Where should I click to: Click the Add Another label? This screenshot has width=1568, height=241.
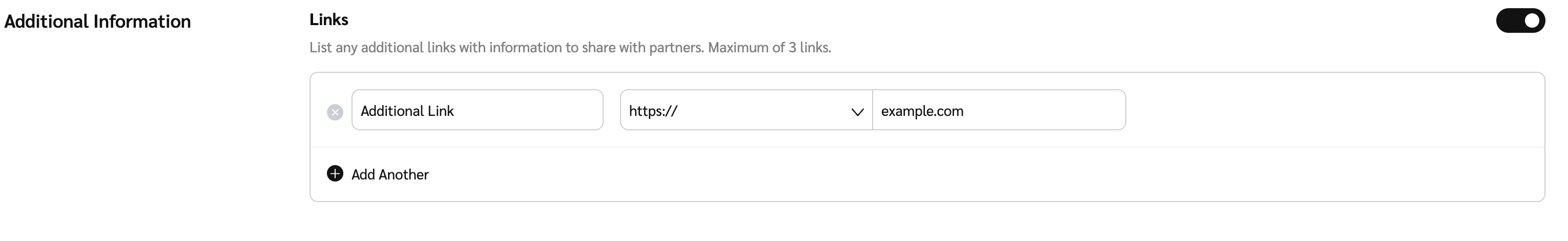[x=389, y=175]
